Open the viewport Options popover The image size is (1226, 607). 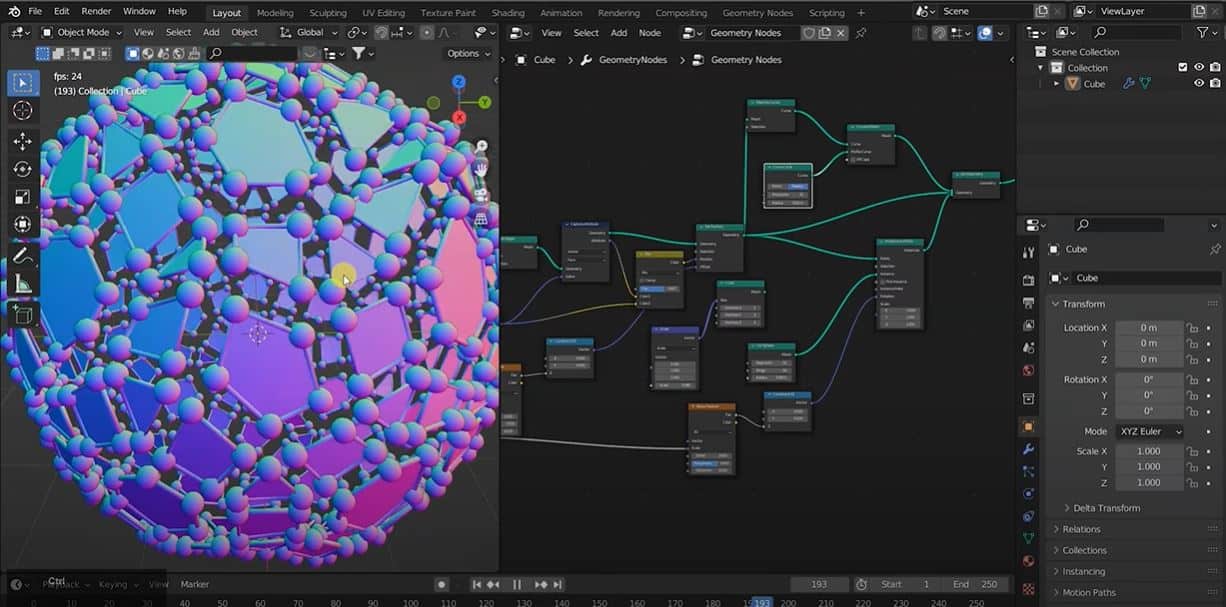point(466,54)
